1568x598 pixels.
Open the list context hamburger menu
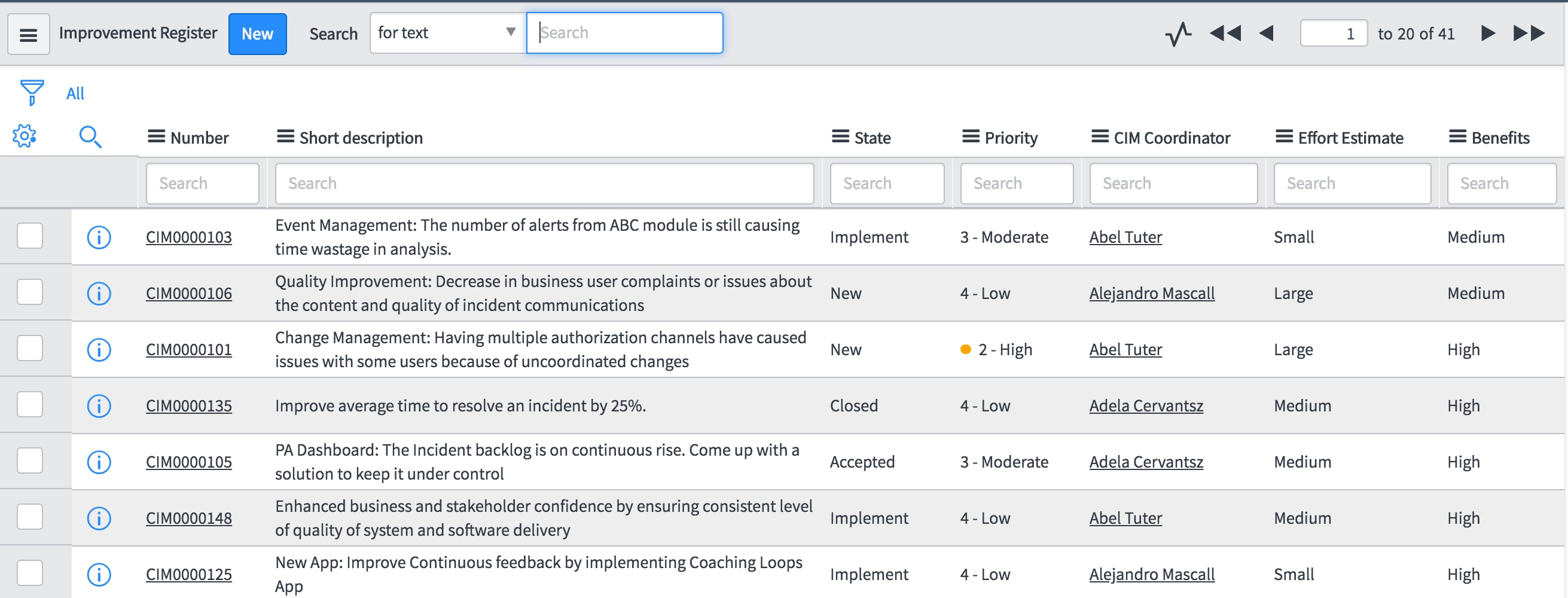28,33
